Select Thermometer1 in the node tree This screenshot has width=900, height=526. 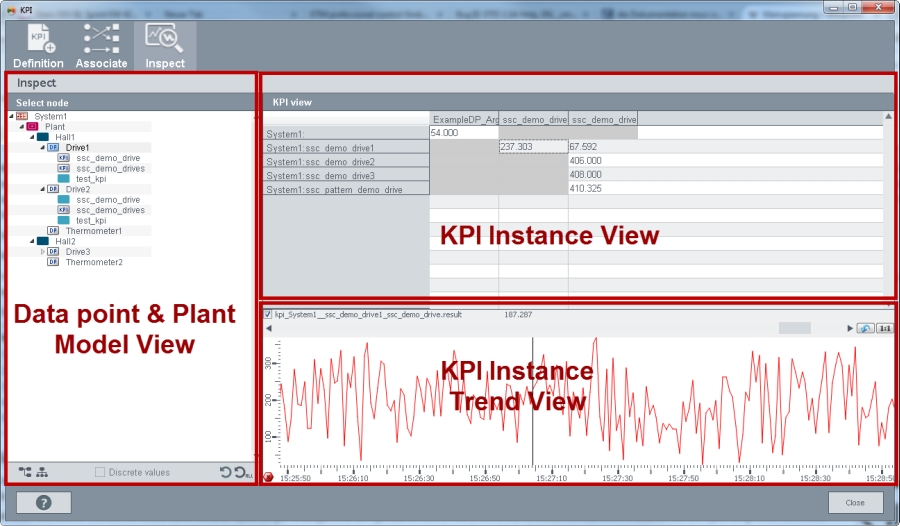click(93, 231)
